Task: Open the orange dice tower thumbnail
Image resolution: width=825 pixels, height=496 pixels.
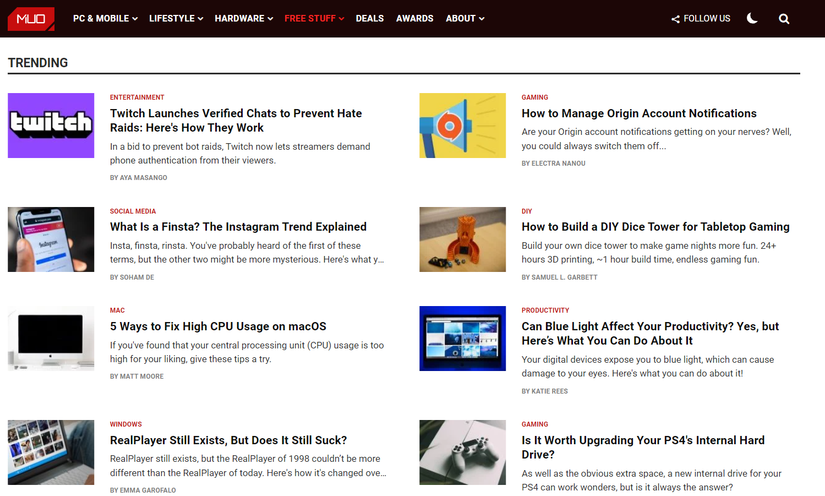Action: [x=462, y=239]
